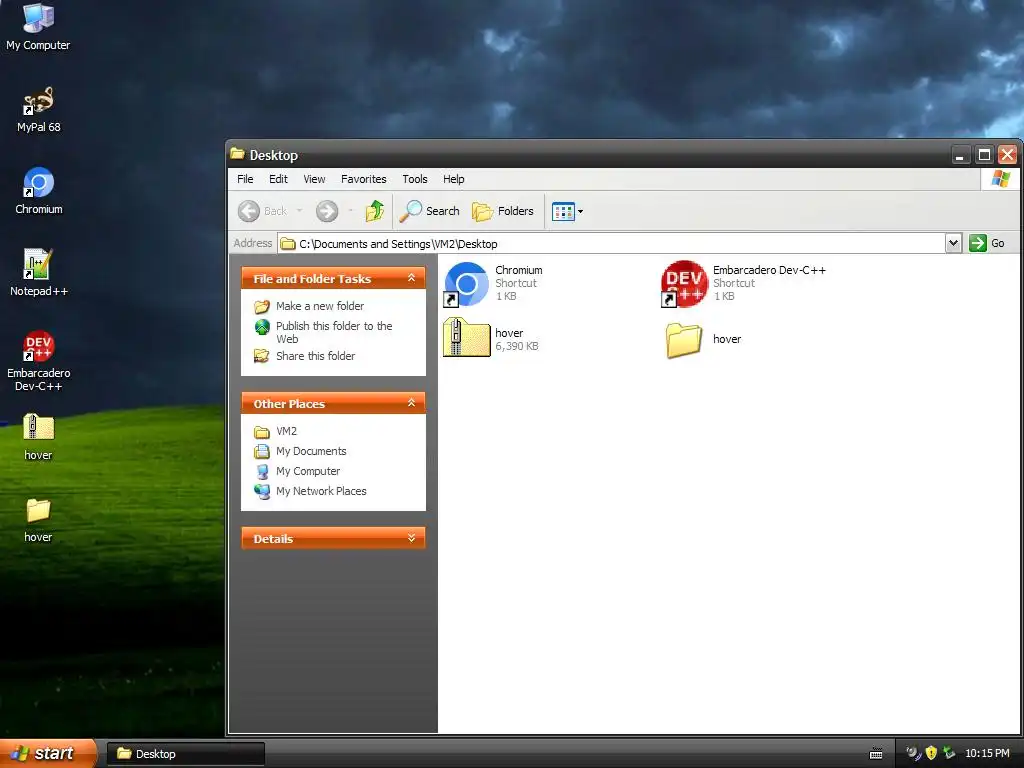The height and width of the screenshot is (768, 1024).
Task: Expand address bar dropdown list
Action: point(953,243)
